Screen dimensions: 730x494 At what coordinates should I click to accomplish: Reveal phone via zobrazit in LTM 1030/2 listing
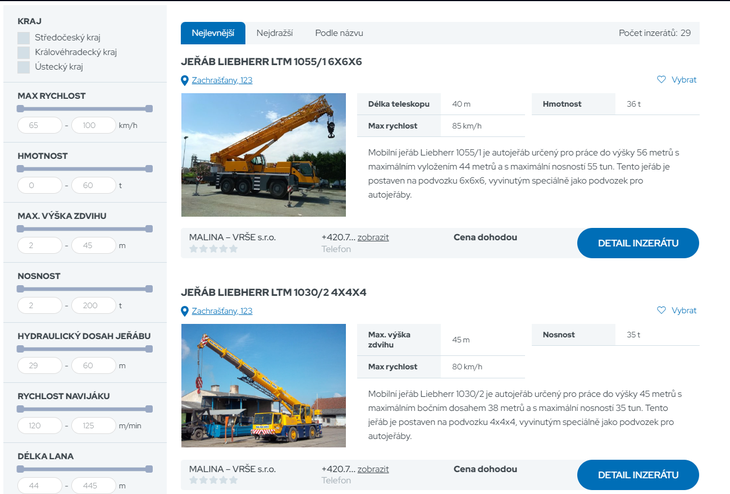point(373,469)
